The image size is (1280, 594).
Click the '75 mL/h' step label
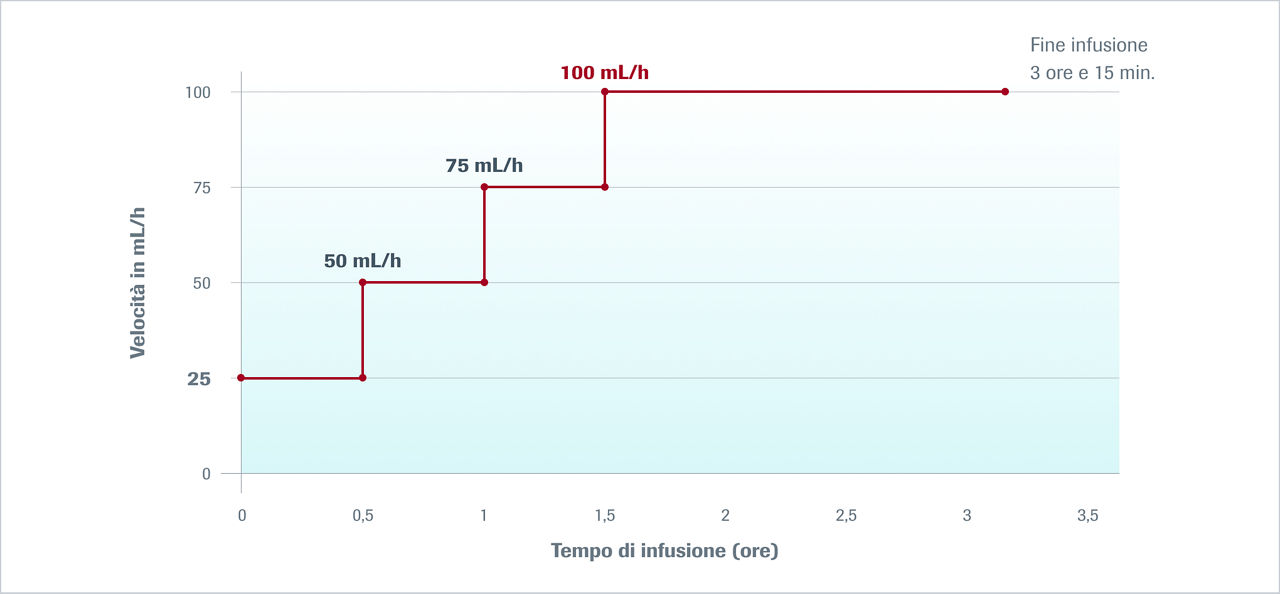484,166
